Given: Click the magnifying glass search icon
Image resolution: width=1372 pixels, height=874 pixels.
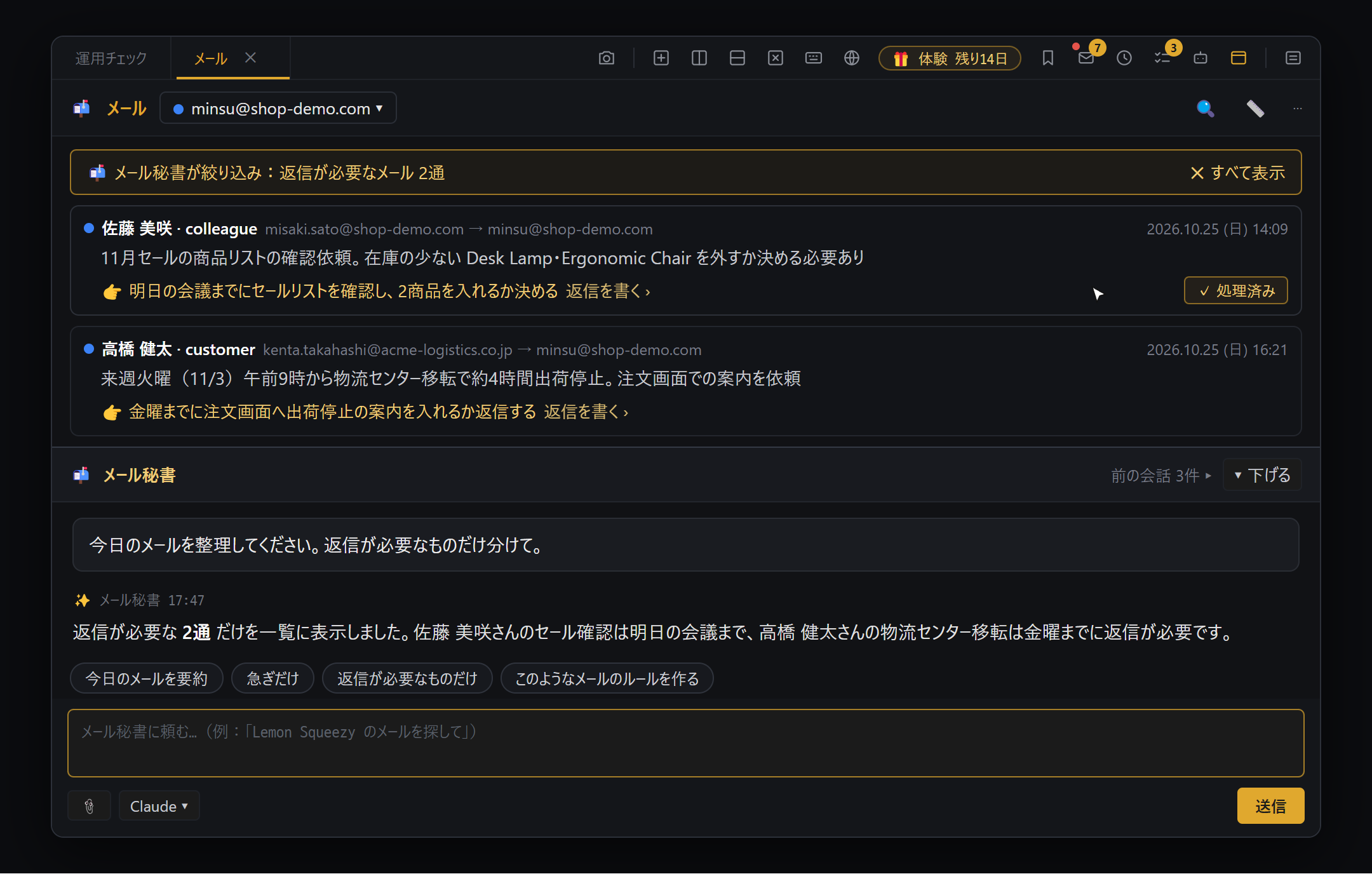Looking at the screenshot, I should point(1205,109).
